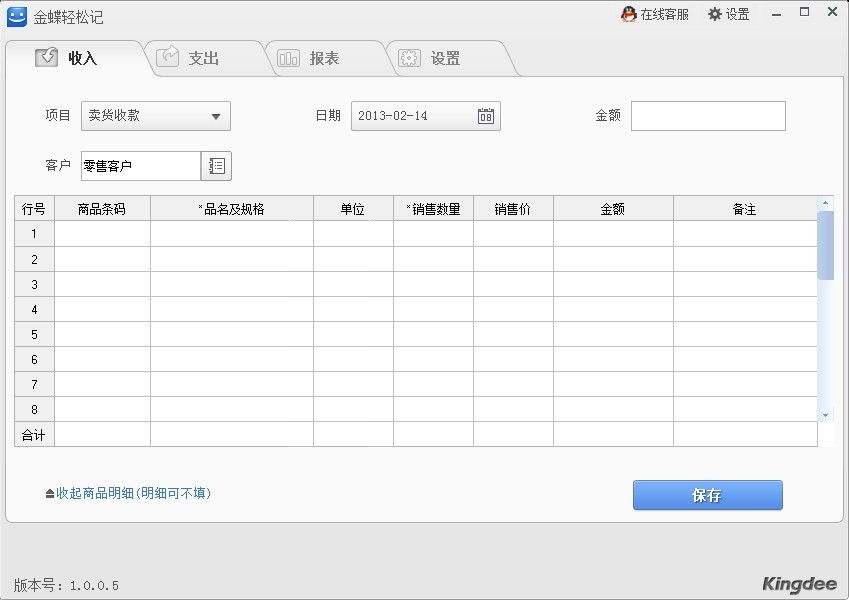849x600 pixels.
Task: Open the gear settings (设置) in title bar
Action: (728, 14)
